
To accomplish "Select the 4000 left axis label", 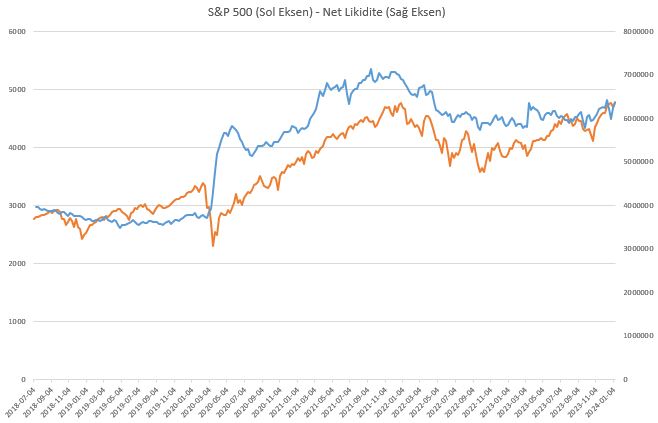I will click(17, 148).
